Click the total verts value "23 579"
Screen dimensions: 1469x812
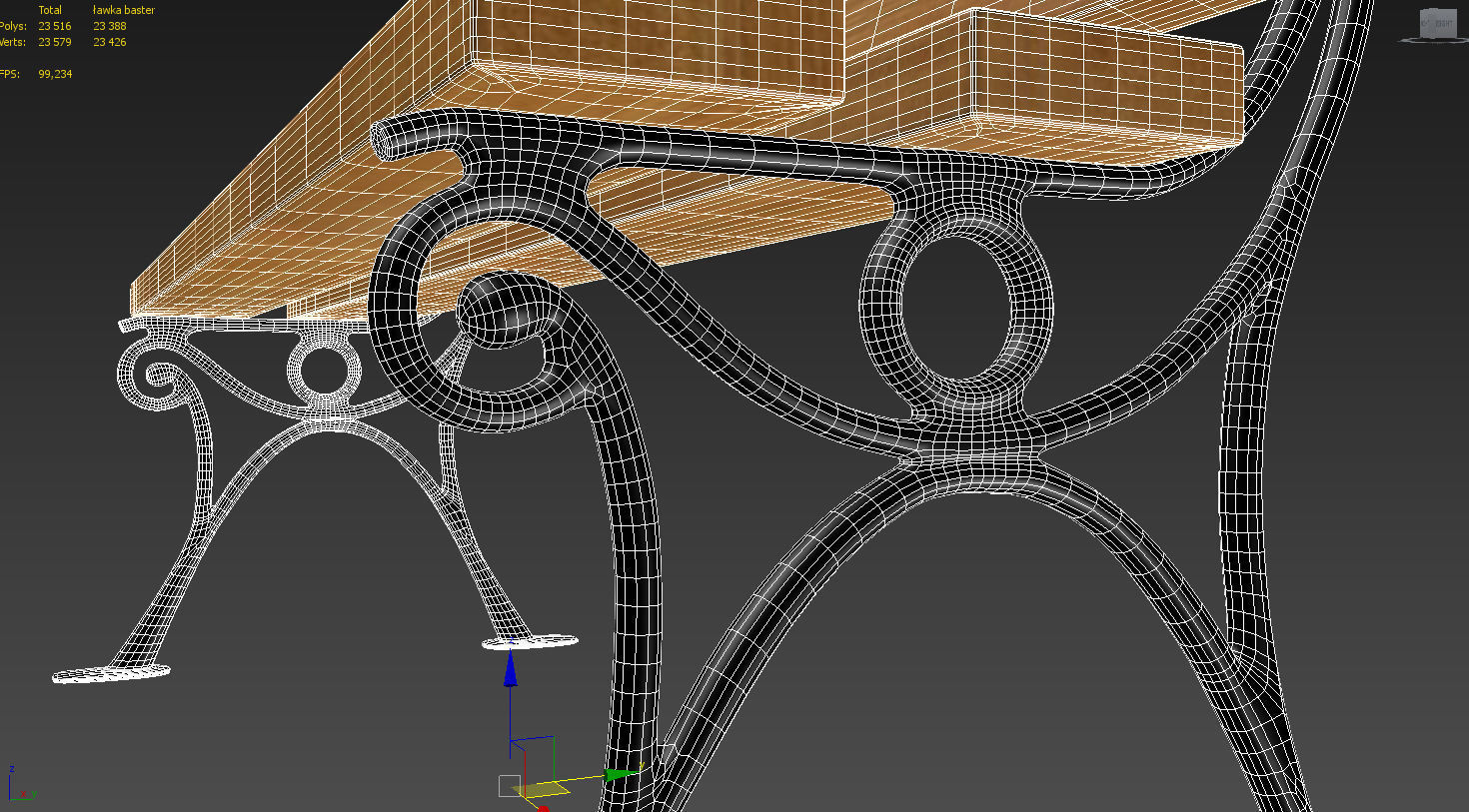[x=55, y=42]
